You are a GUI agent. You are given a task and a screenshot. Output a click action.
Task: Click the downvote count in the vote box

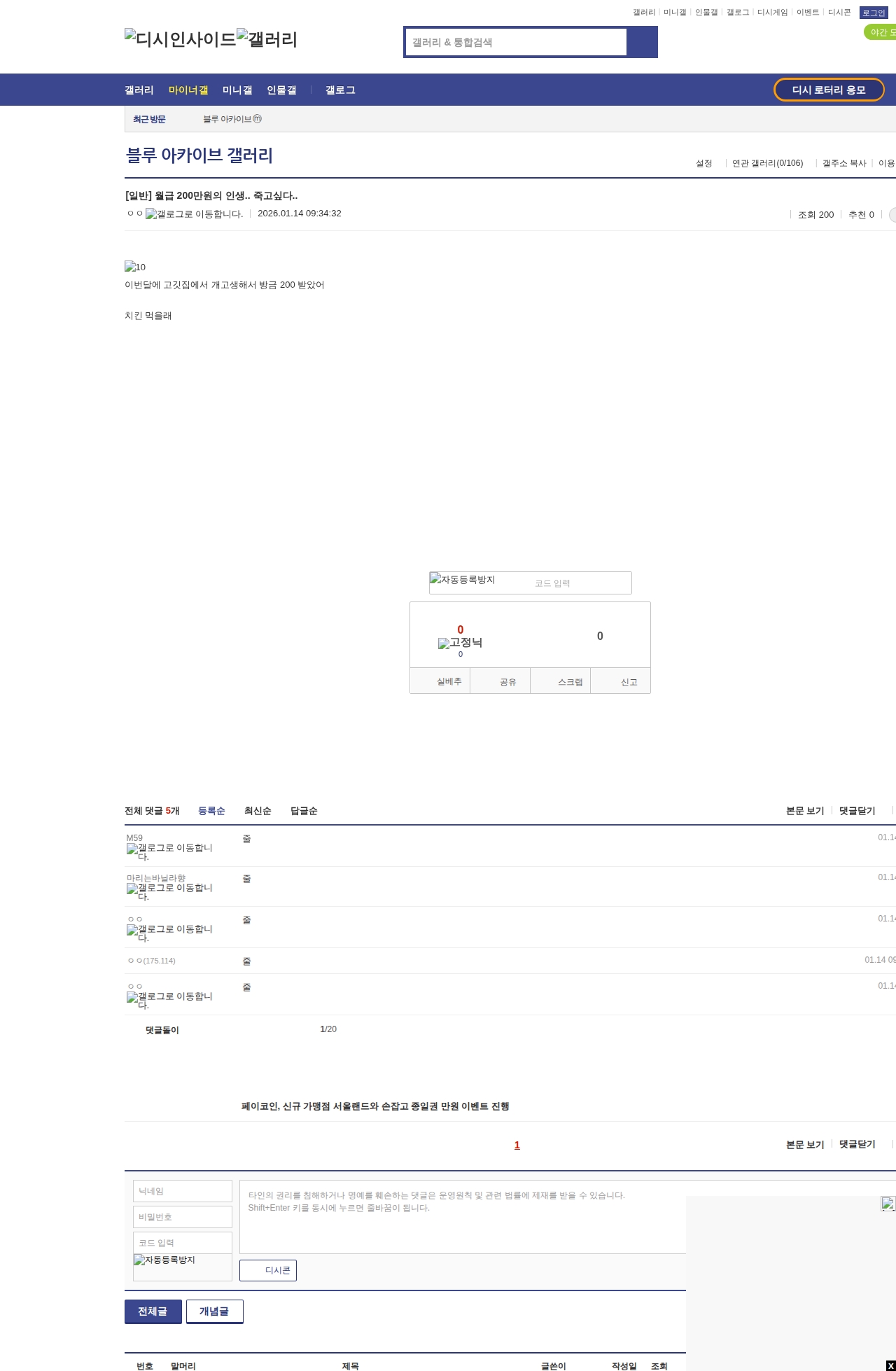600,636
